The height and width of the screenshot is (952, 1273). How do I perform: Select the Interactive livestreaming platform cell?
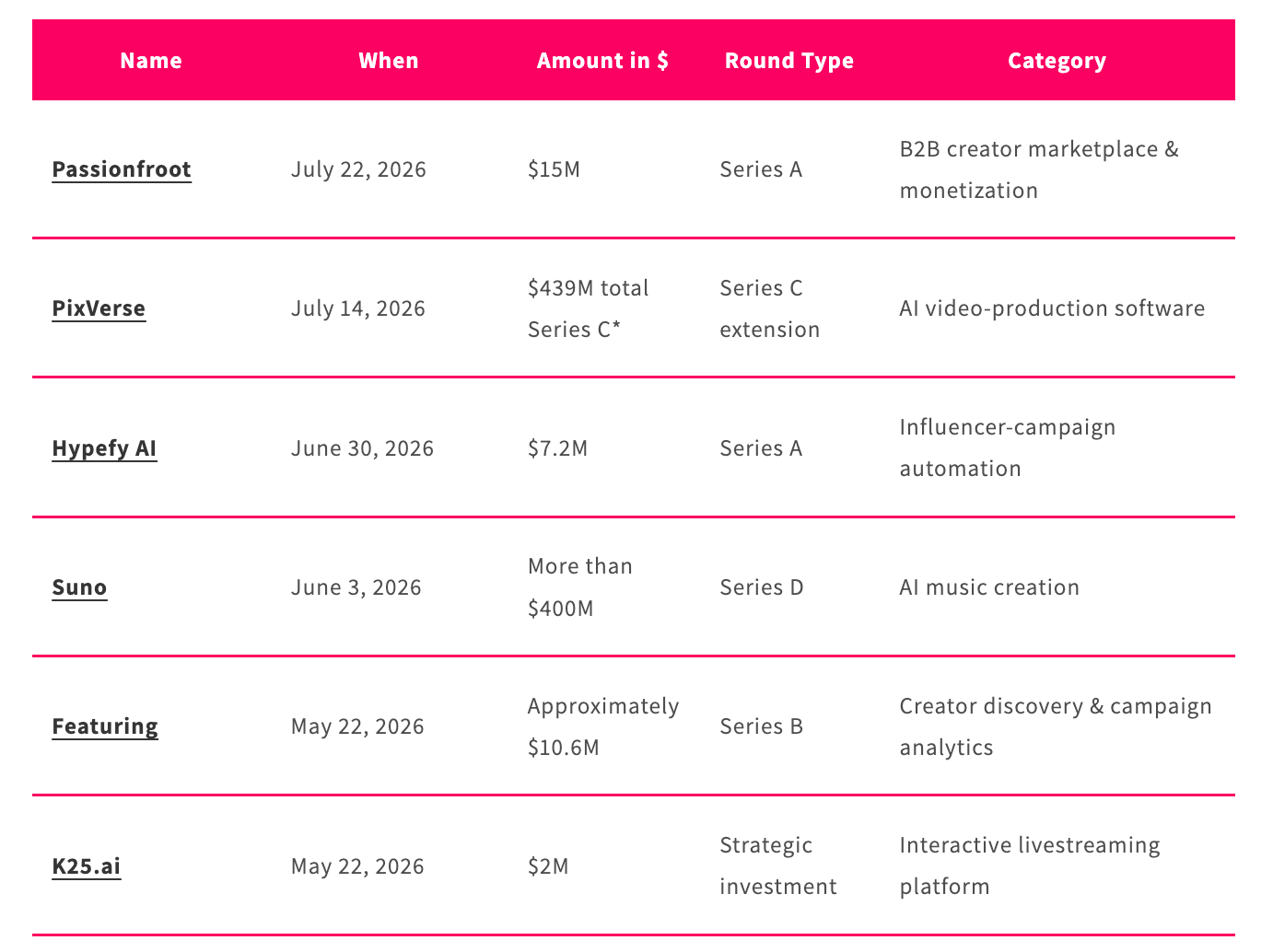click(x=1030, y=866)
